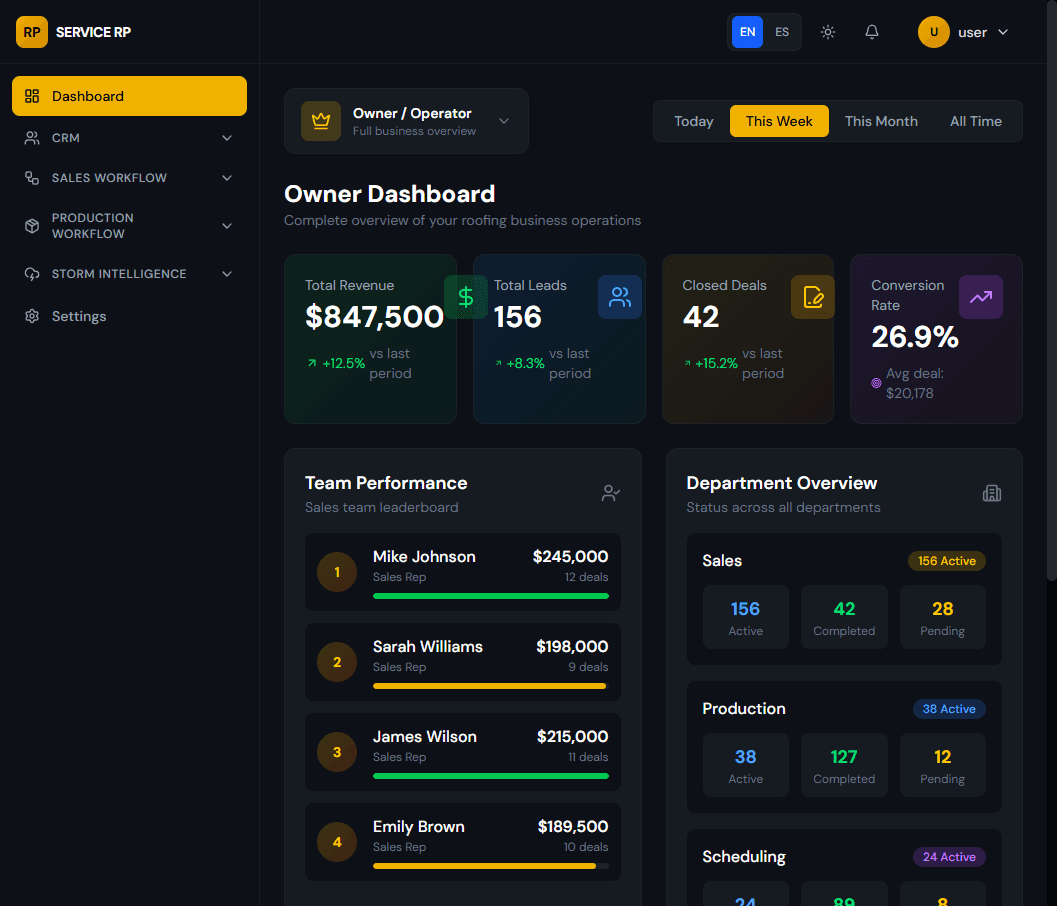Switch language to ES
Viewport: 1057px width, 906px height.
782,32
